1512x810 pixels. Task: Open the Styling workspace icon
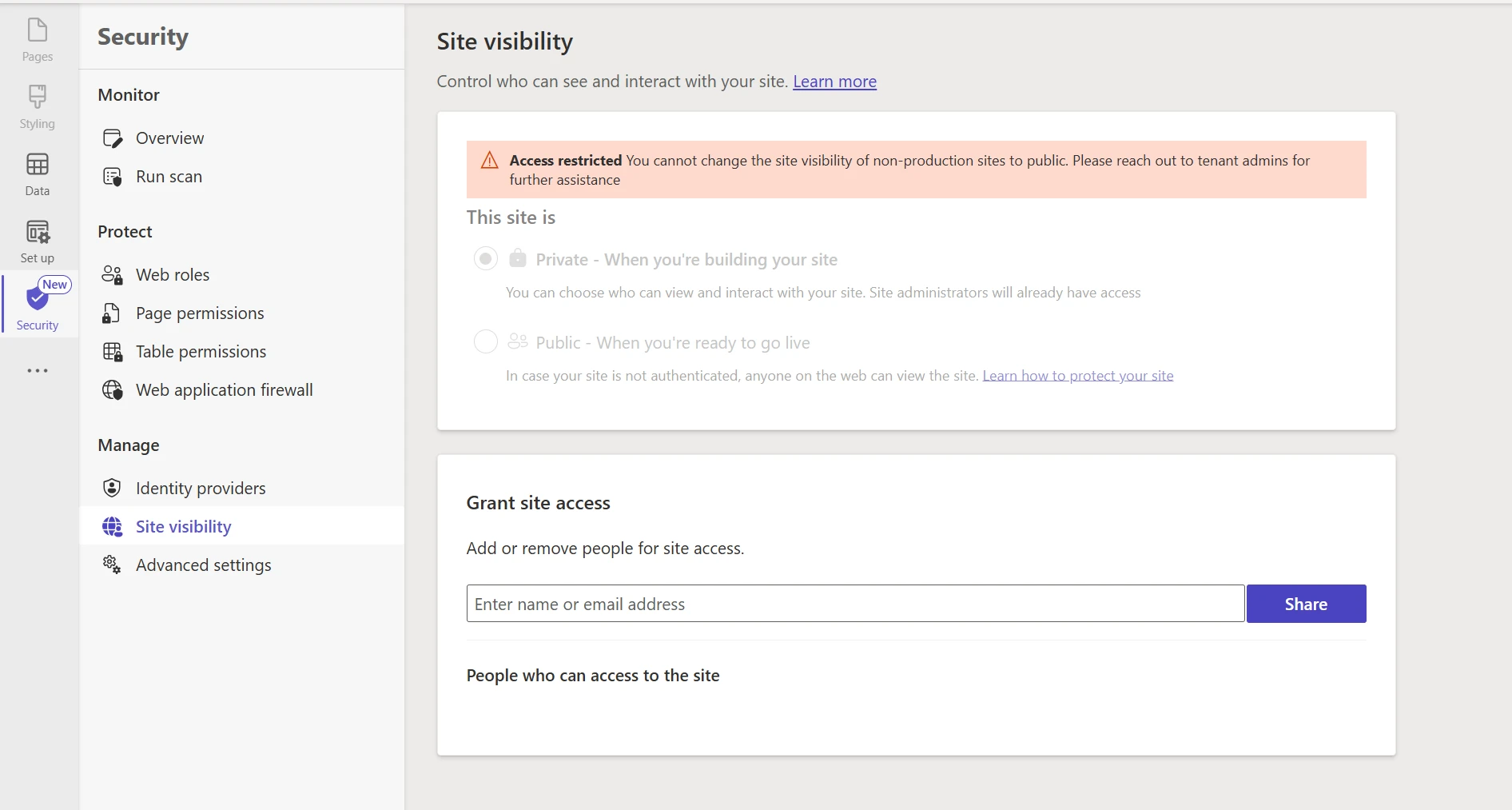click(x=38, y=98)
